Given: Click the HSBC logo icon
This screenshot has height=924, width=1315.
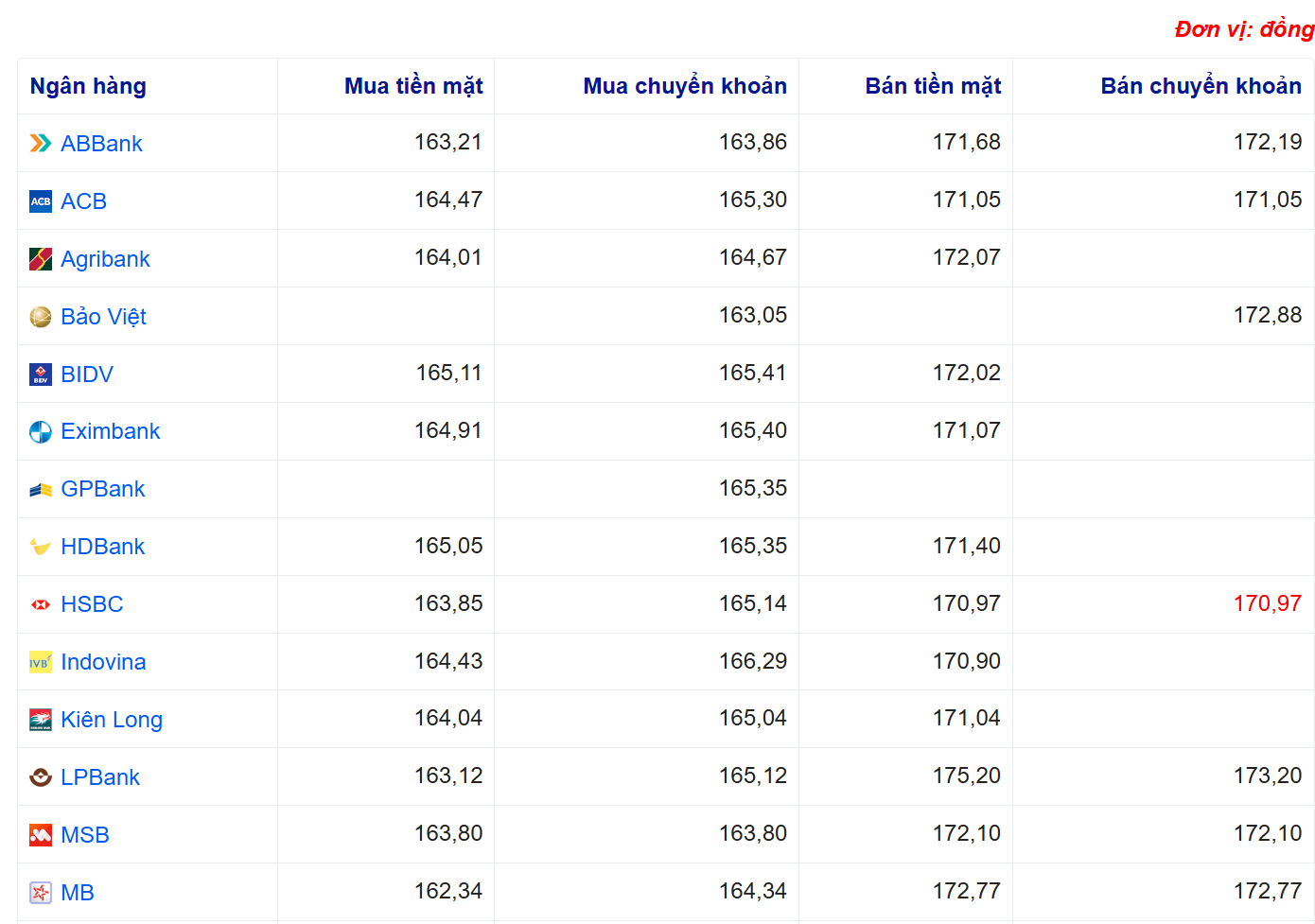Looking at the screenshot, I should 41,604.
